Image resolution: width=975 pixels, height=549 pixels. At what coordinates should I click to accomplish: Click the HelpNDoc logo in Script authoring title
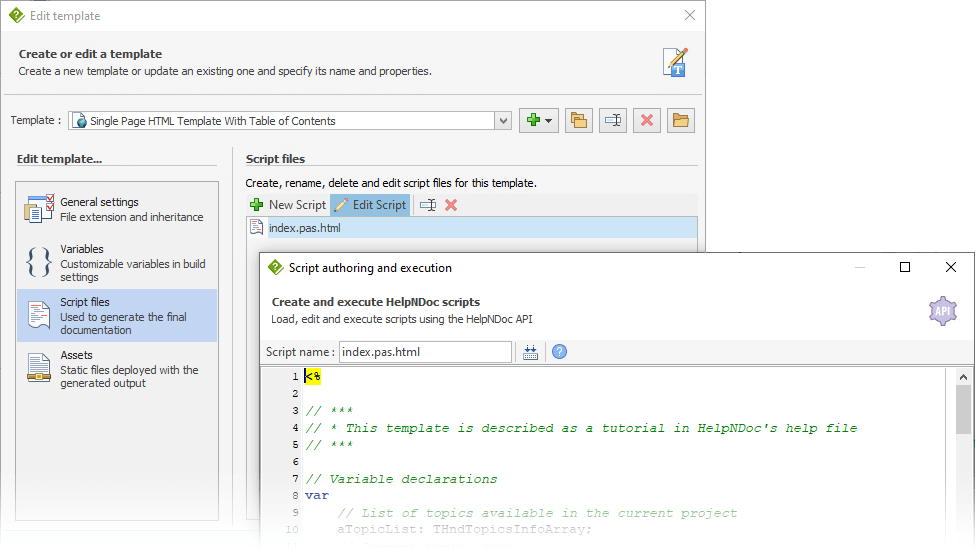click(x=275, y=268)
